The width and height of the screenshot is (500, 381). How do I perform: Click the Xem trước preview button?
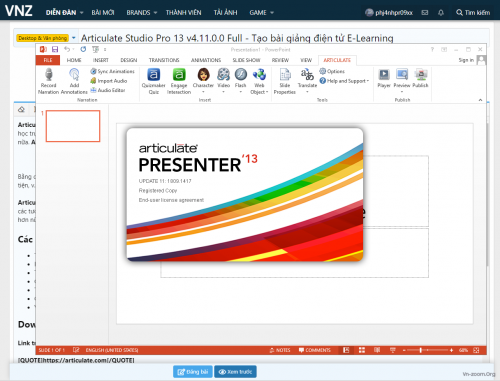[x=235, y=372]
